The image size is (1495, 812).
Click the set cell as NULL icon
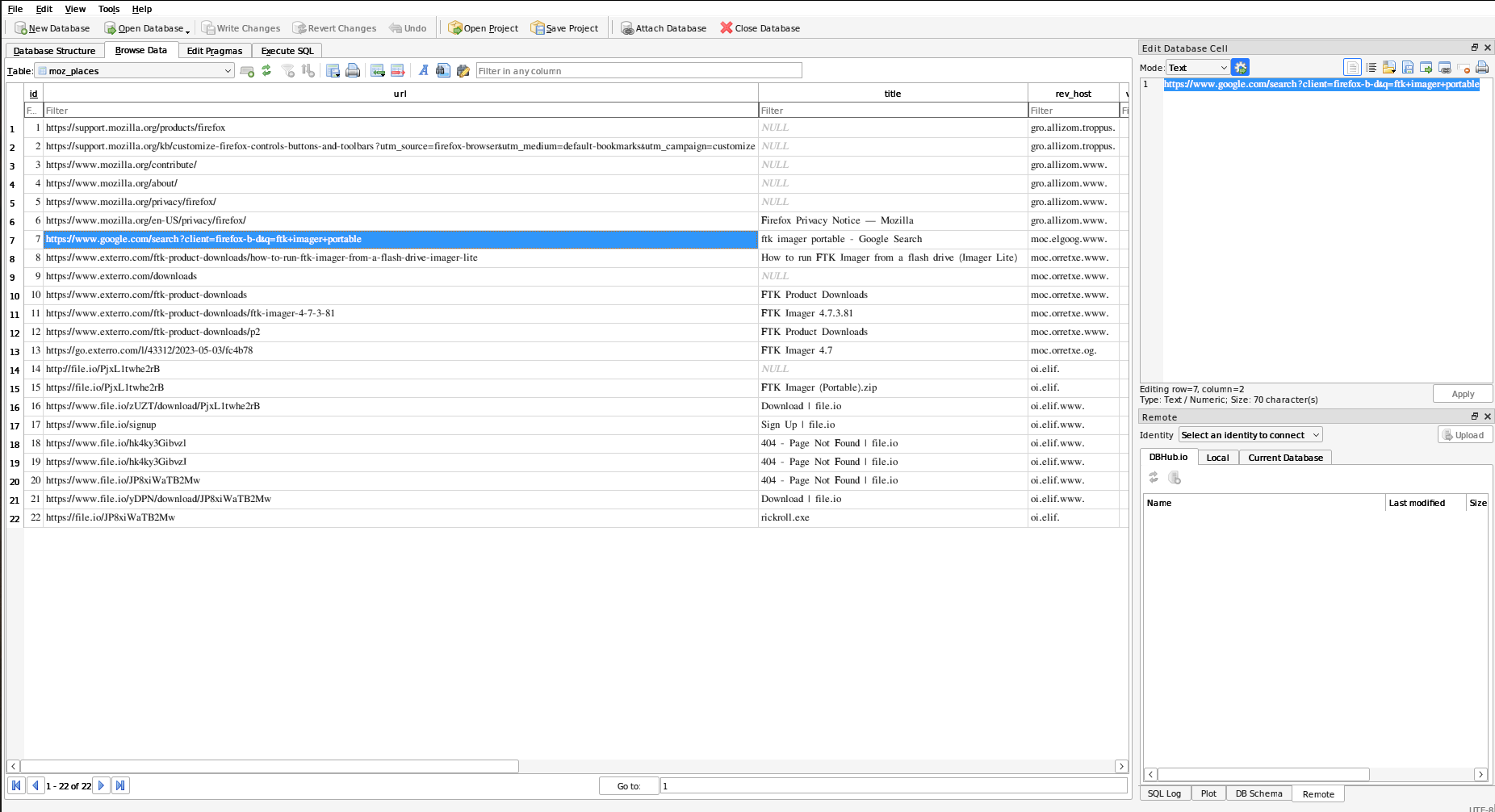click(1464, 68)
